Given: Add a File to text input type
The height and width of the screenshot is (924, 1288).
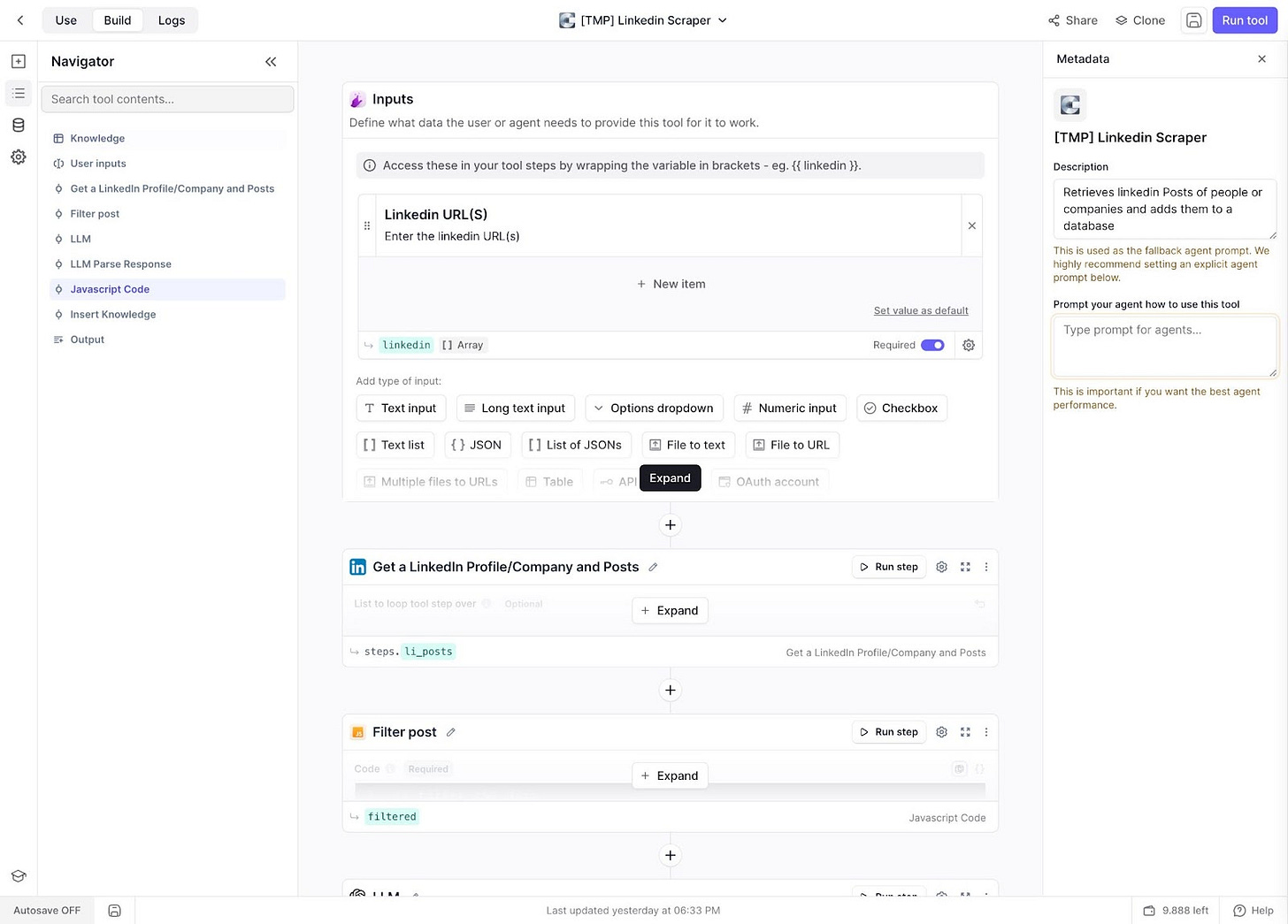Looking at the screenshot, I should point(688,446).
